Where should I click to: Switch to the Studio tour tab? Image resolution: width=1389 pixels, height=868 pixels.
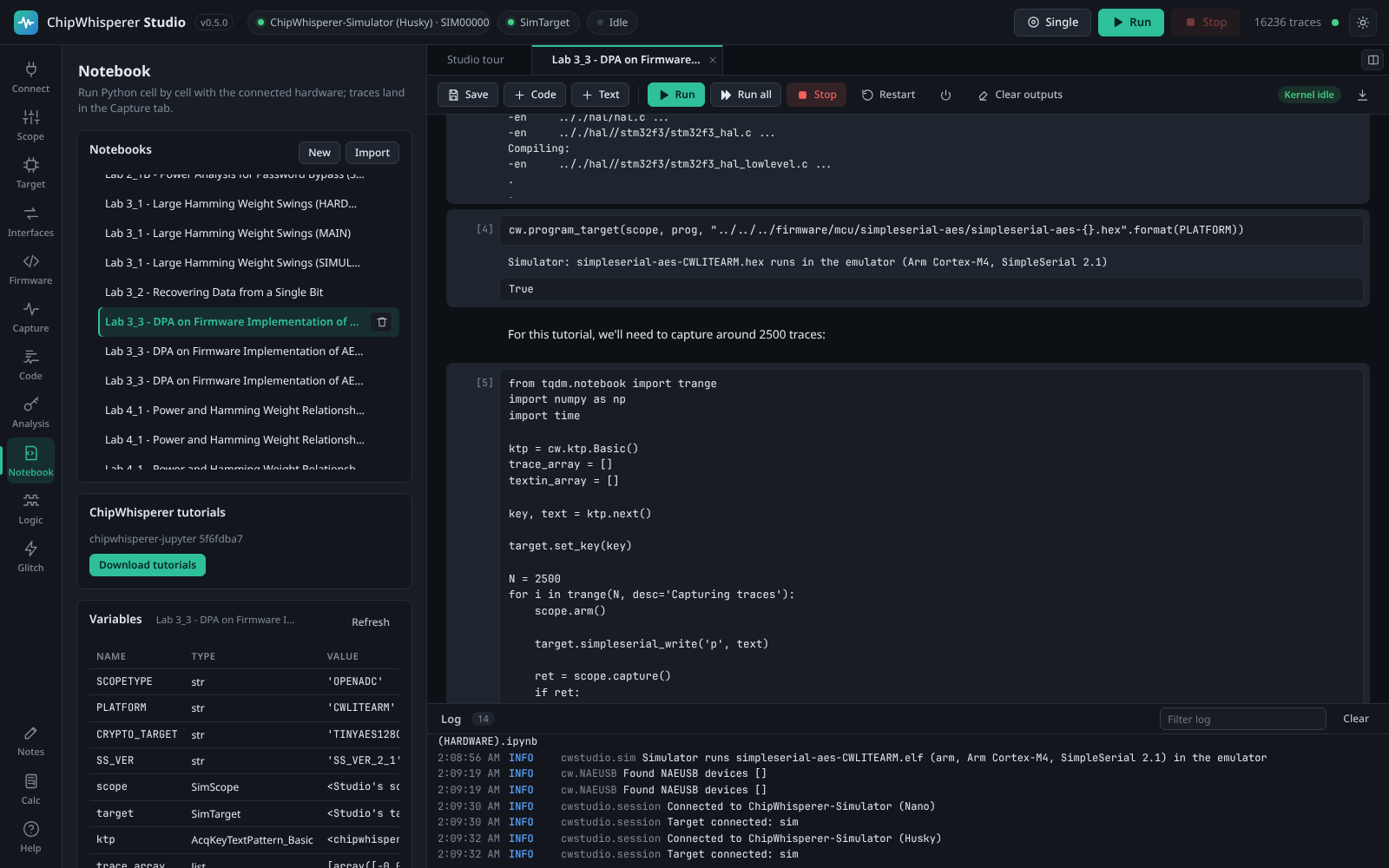475,60
